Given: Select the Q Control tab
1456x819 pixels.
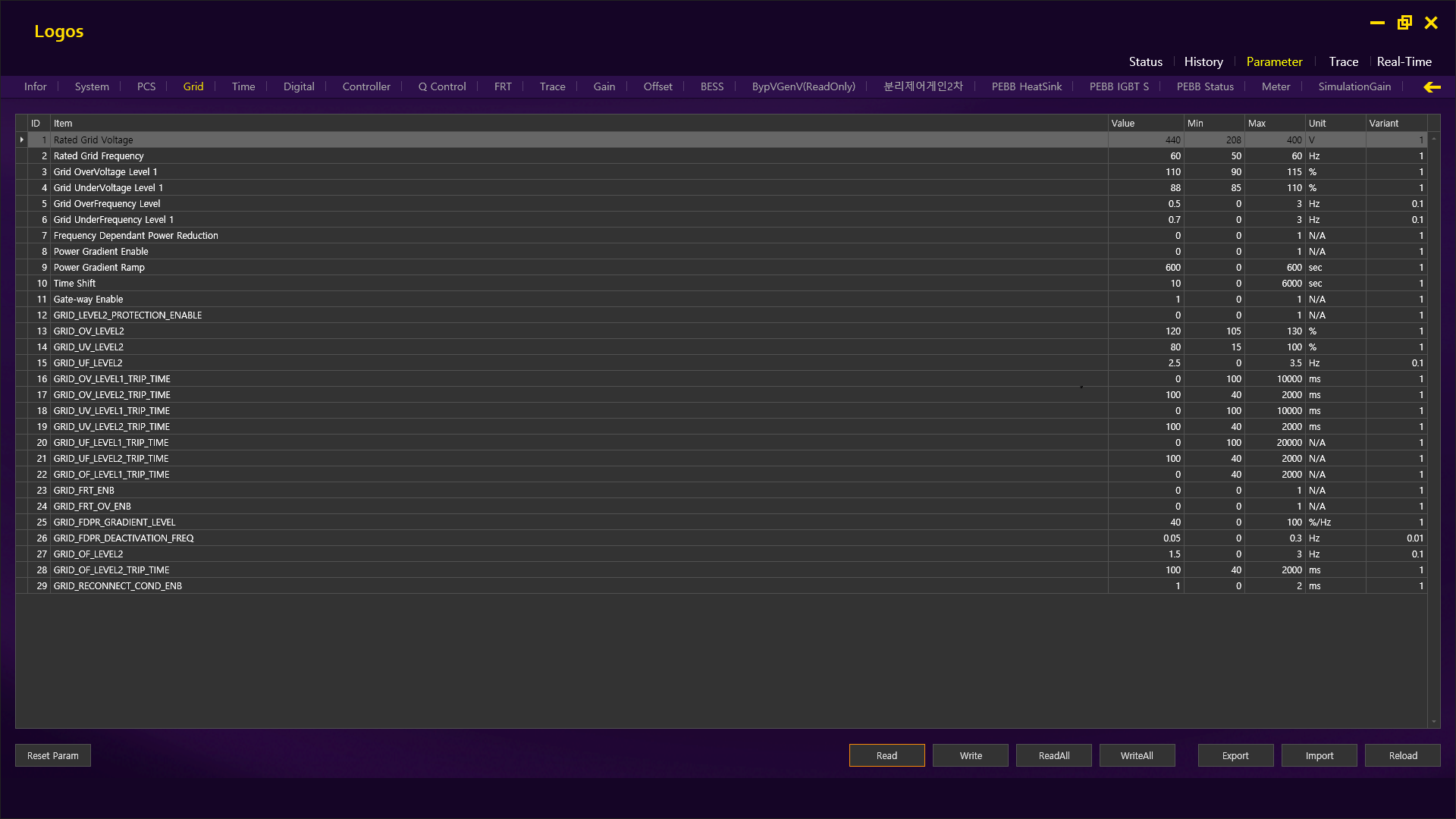Looking at the screenshot, I should click(442, 86).
